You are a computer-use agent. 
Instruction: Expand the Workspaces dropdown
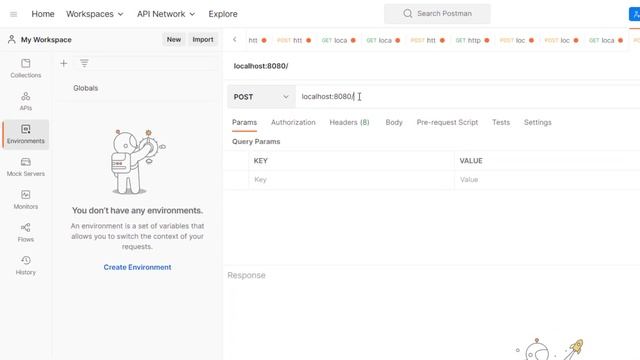point(95,14)
